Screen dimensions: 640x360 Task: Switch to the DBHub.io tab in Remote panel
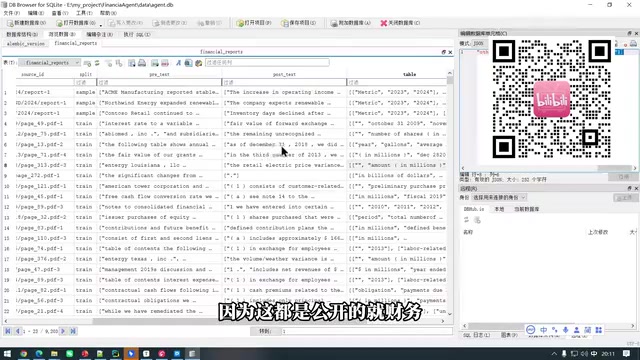(474, 209)
